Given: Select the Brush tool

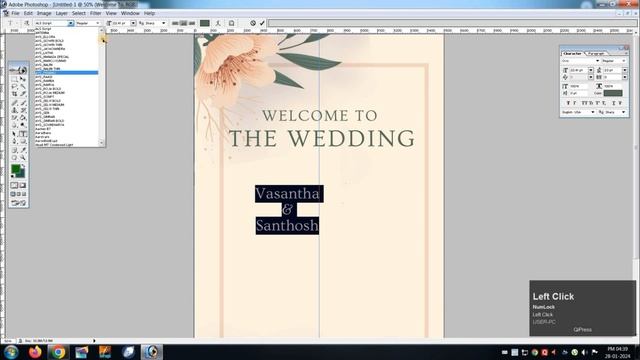Looking at the screenshot, I should pyautogui.click(x=23, y=102).
